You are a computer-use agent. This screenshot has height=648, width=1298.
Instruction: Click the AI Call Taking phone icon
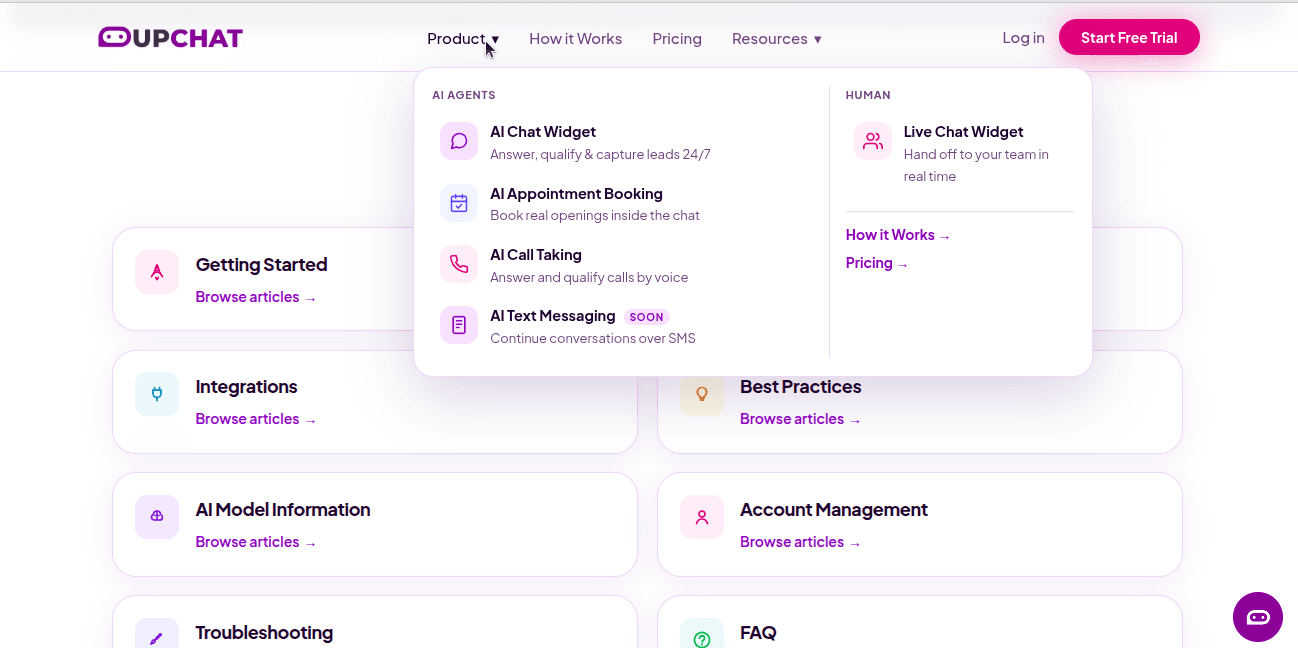(459, 264)
